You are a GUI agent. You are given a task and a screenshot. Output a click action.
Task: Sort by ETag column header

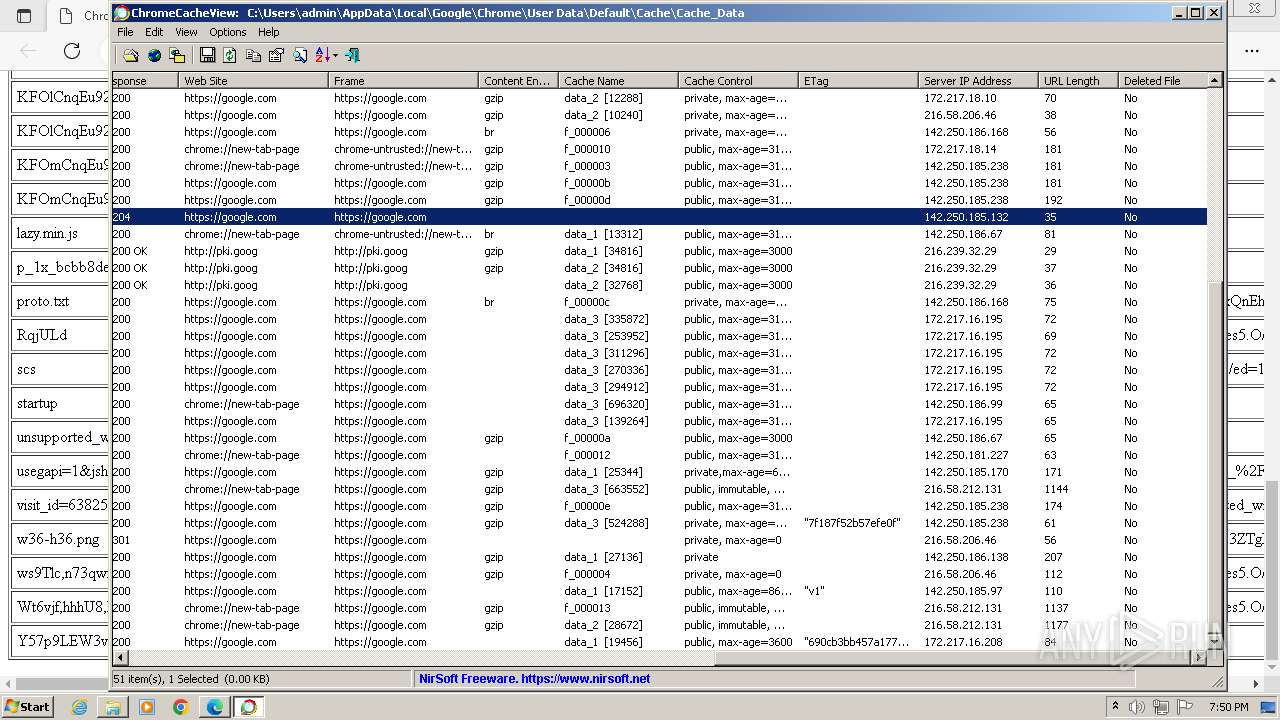click(858, 80)
